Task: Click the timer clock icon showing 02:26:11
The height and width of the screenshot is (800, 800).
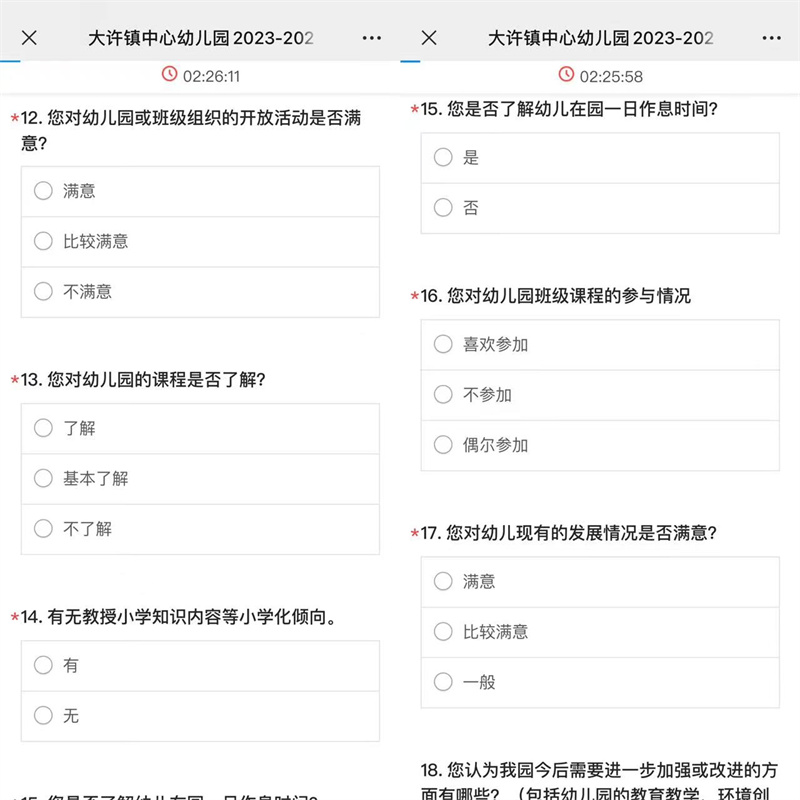Action: click(x=169, y=75)
